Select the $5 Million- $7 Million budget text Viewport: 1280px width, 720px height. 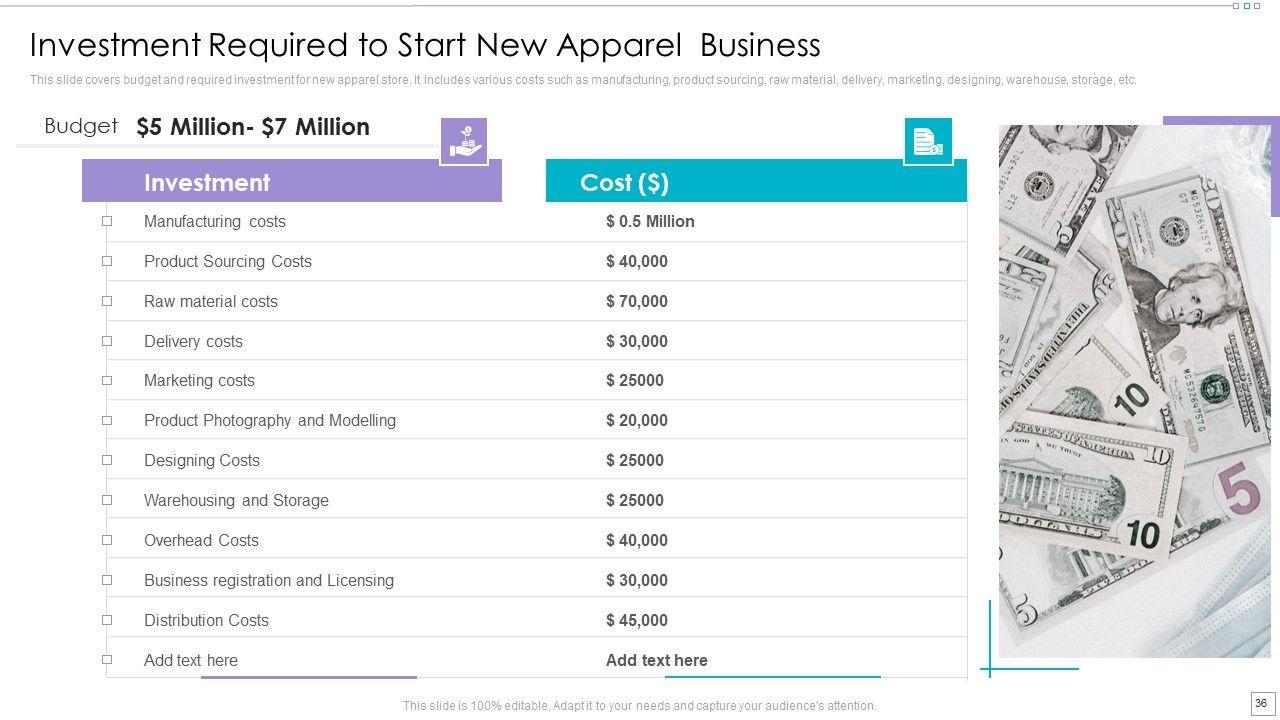pyautogui.click(x=253, y=127)
